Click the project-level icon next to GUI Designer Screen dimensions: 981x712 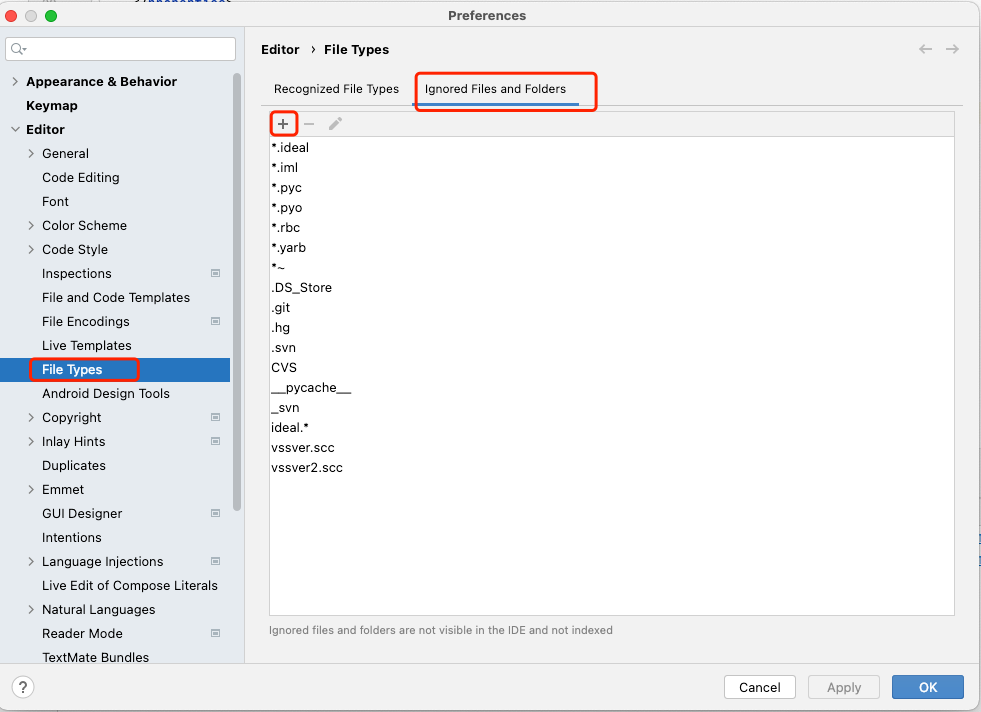(x=215, y=514)
